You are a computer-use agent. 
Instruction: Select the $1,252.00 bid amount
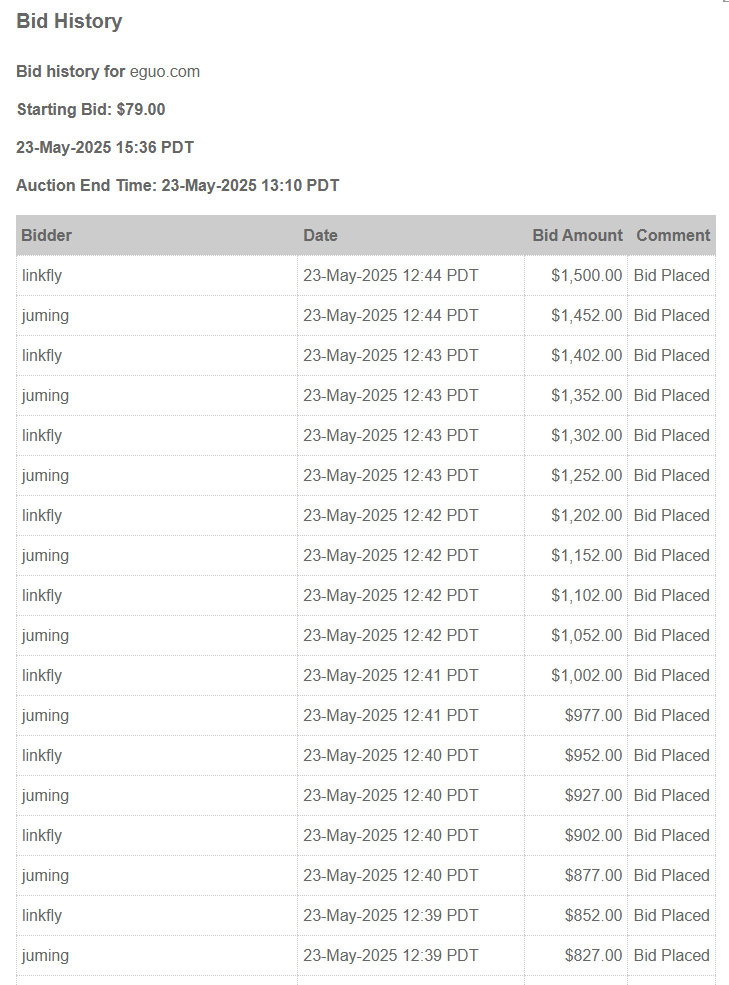point(586,476)
